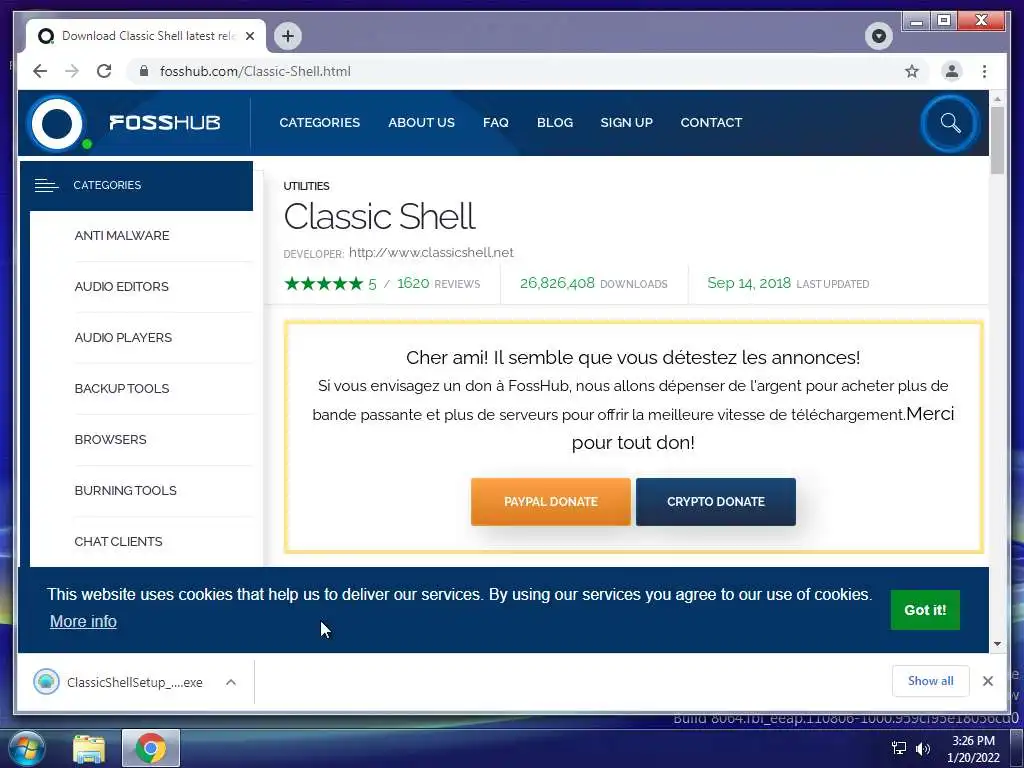This screenshot has width=1024, height=768.
Task: Click the Classic Shell page heading
Action: (x=379, y=216)
